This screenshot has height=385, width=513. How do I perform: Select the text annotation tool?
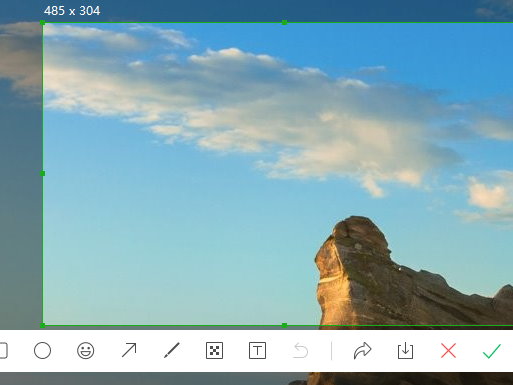point(257,350)
